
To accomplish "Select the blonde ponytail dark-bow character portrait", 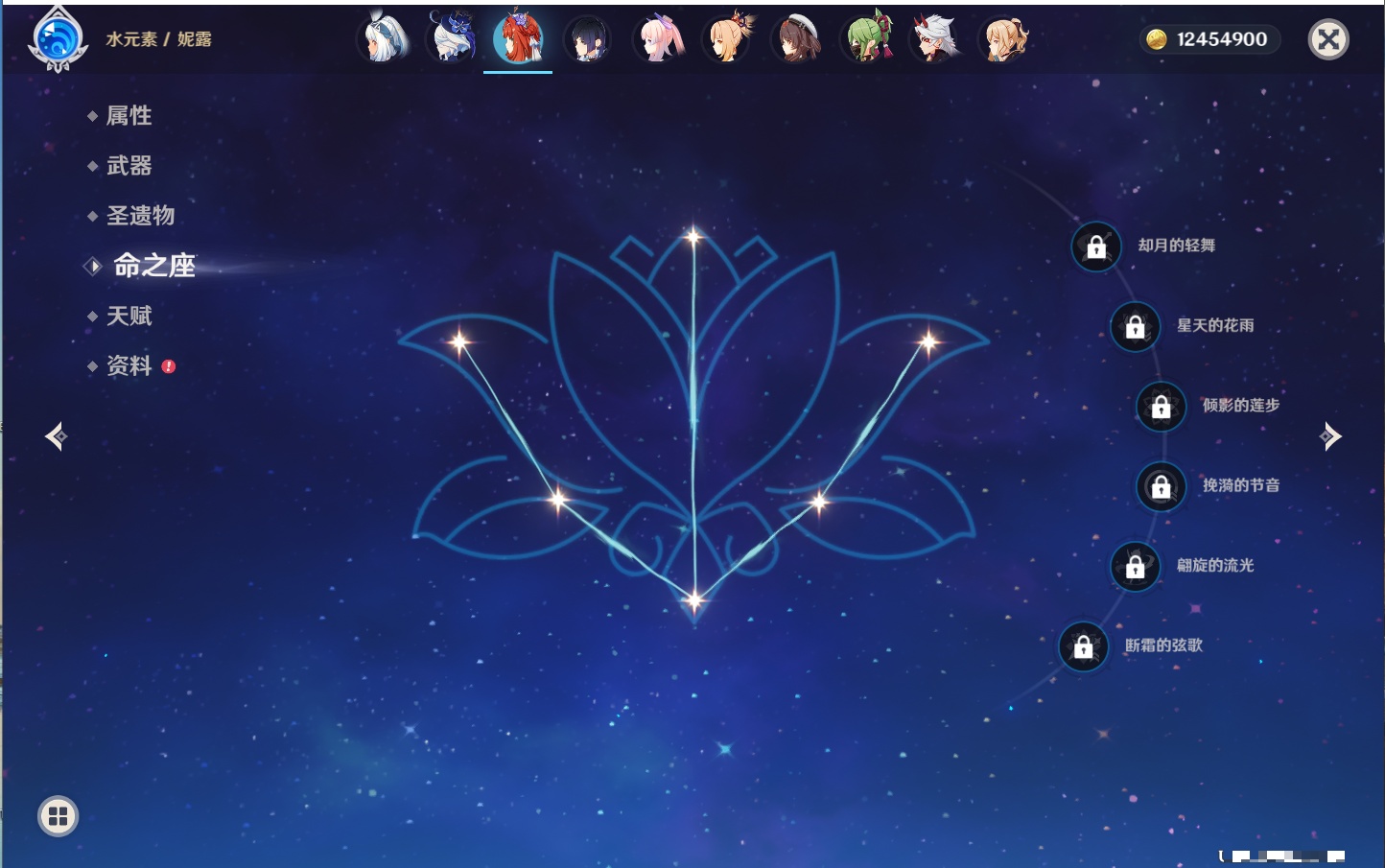I will [x=1004, y=39].
